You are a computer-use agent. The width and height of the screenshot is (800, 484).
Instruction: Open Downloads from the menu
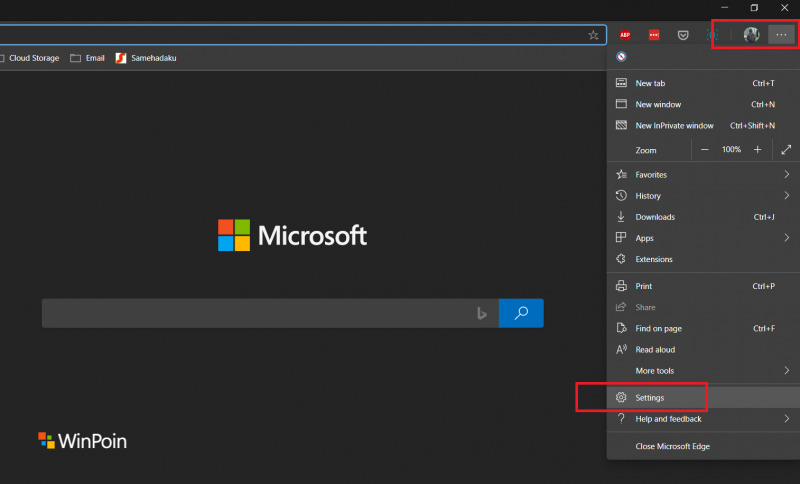point(703,217)
